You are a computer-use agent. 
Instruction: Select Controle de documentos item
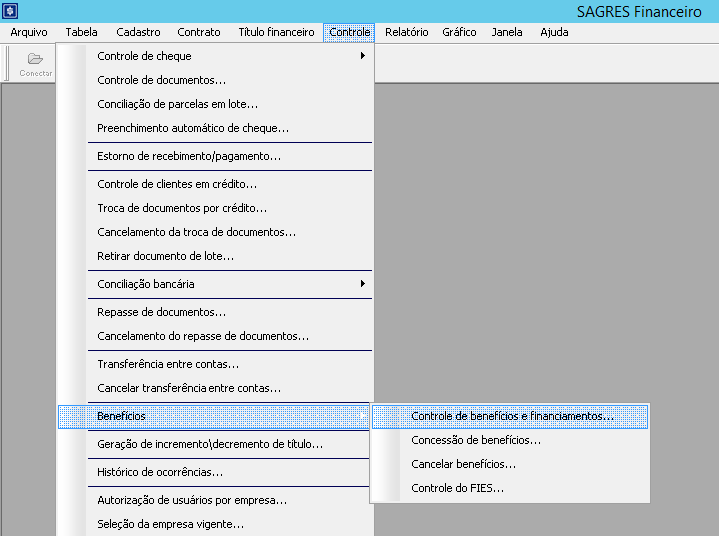[161, 80]
